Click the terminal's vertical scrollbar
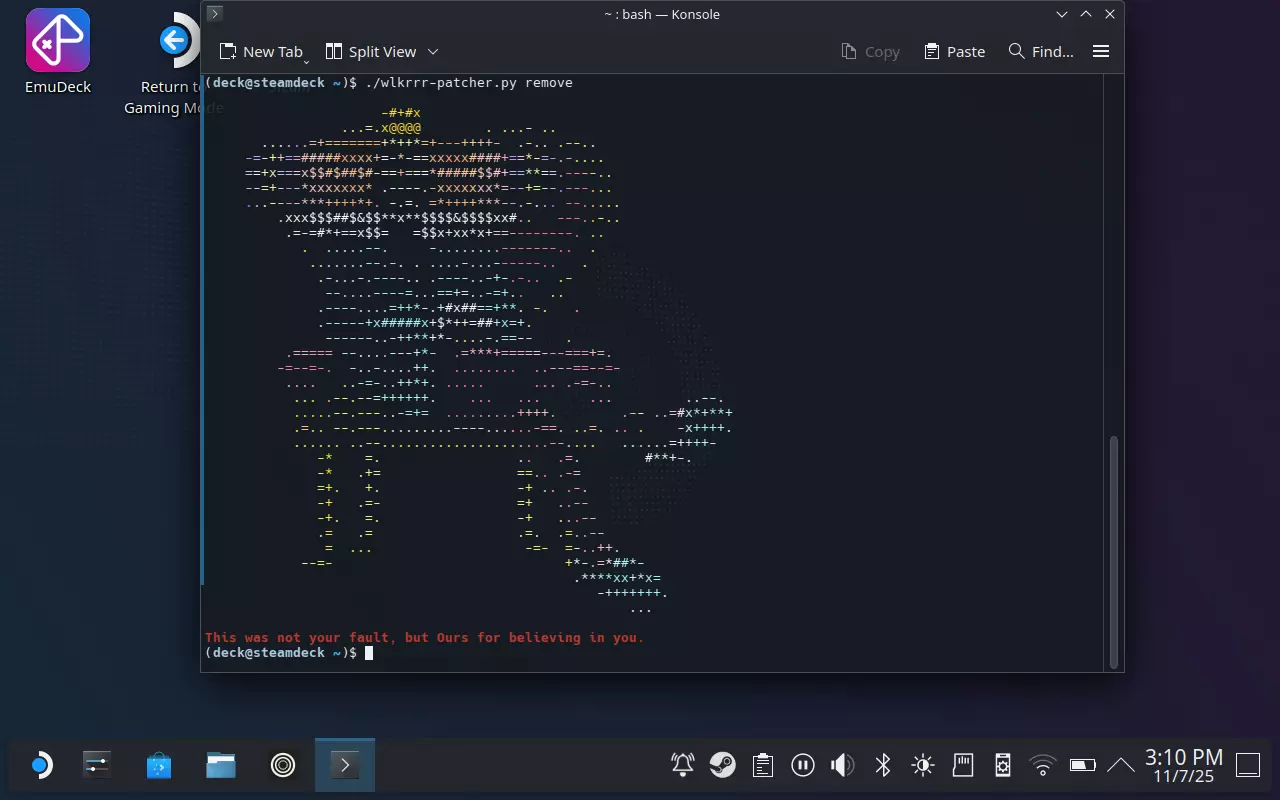The image size is (1280, 800). click(x=1111, y=550)
